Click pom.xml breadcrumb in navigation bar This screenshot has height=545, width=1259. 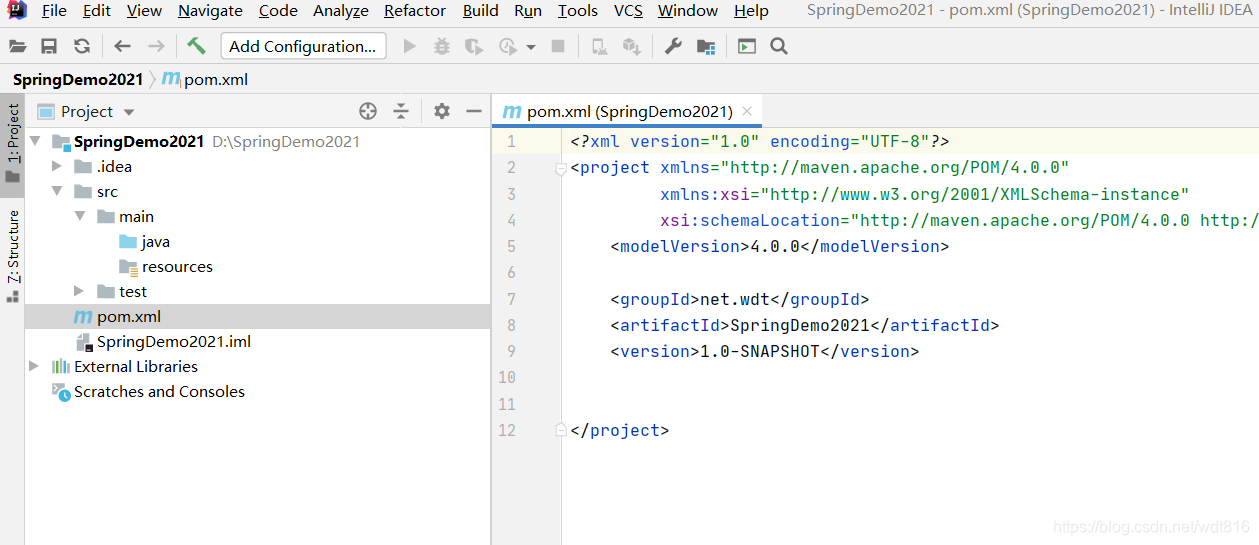205,79
